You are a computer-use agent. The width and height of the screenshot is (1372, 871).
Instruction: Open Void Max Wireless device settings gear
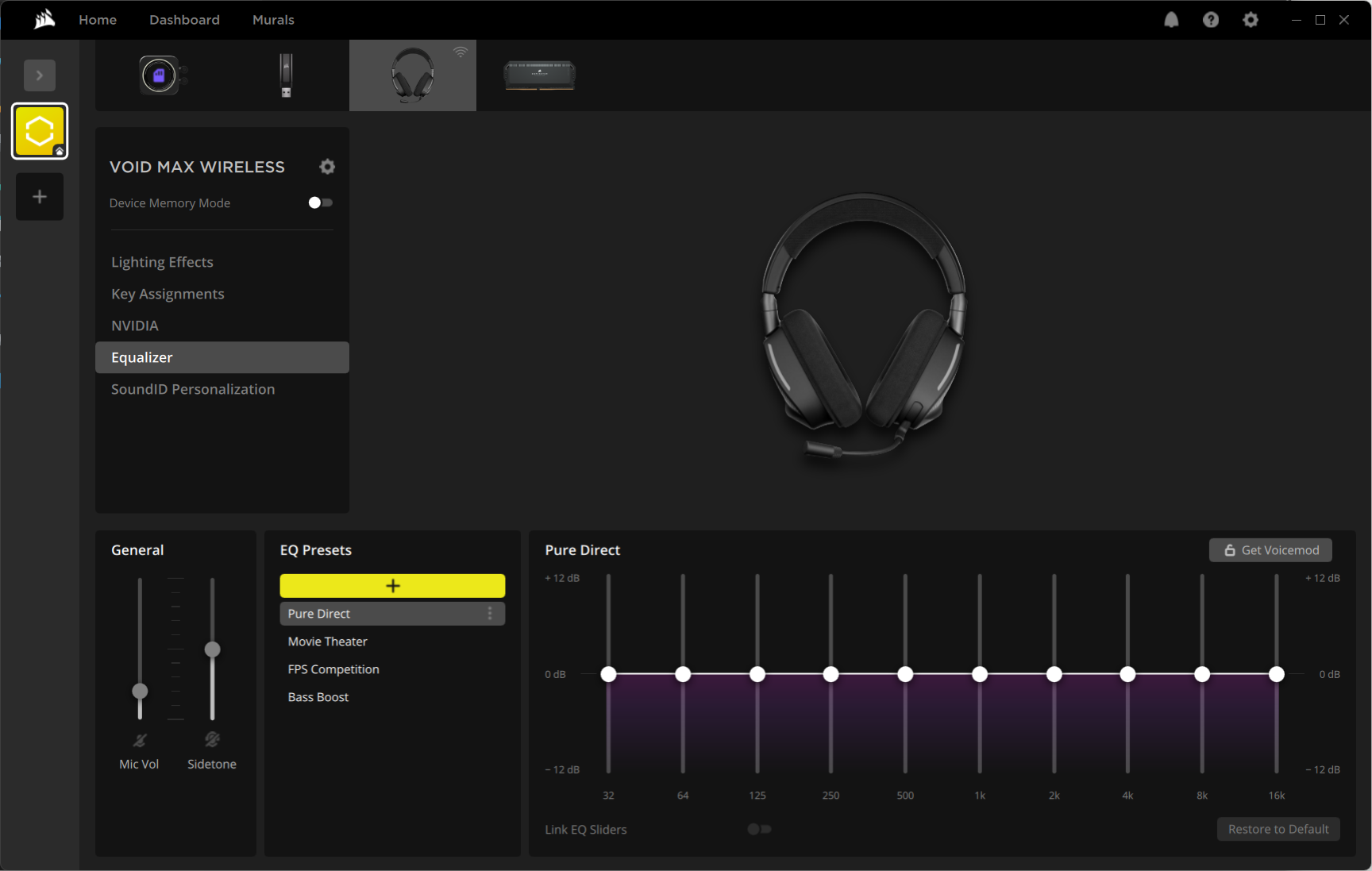327,167
